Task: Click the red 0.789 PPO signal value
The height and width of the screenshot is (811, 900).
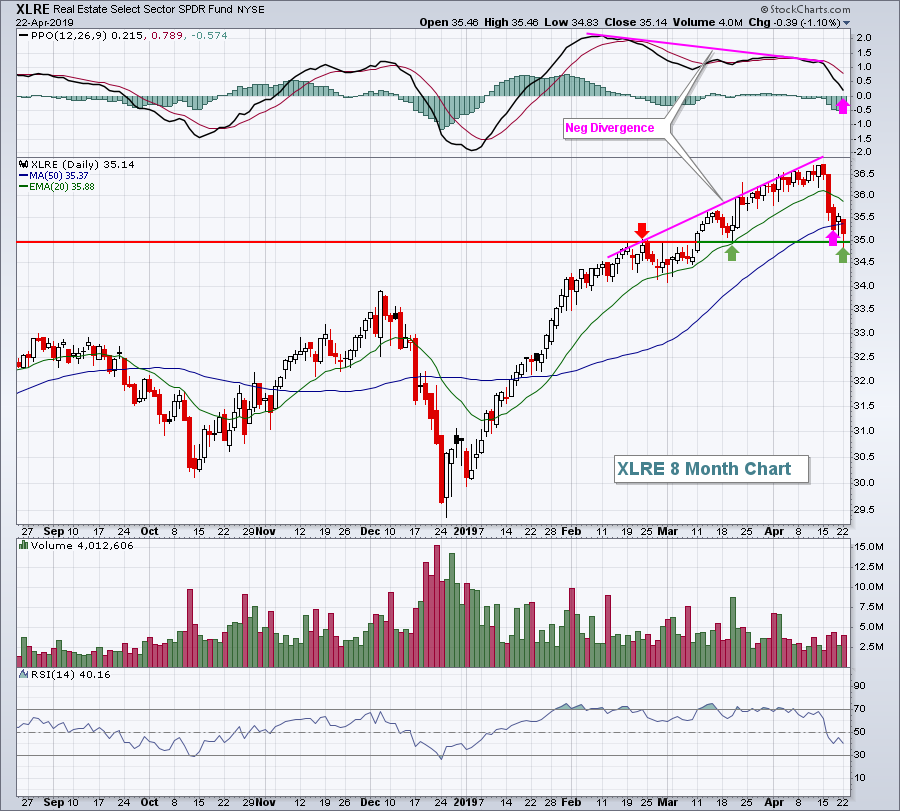Action: click(x=167, y=36)
